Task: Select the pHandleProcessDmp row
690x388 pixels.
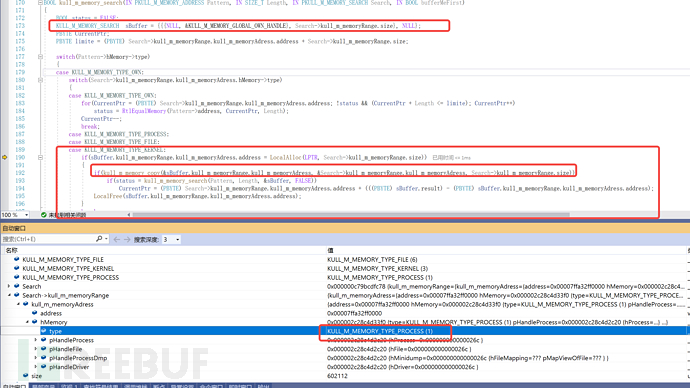Action: click(345, 358)
